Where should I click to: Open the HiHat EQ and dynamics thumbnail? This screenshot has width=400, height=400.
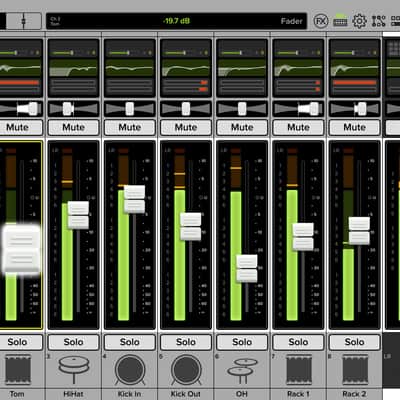[74, 68]
